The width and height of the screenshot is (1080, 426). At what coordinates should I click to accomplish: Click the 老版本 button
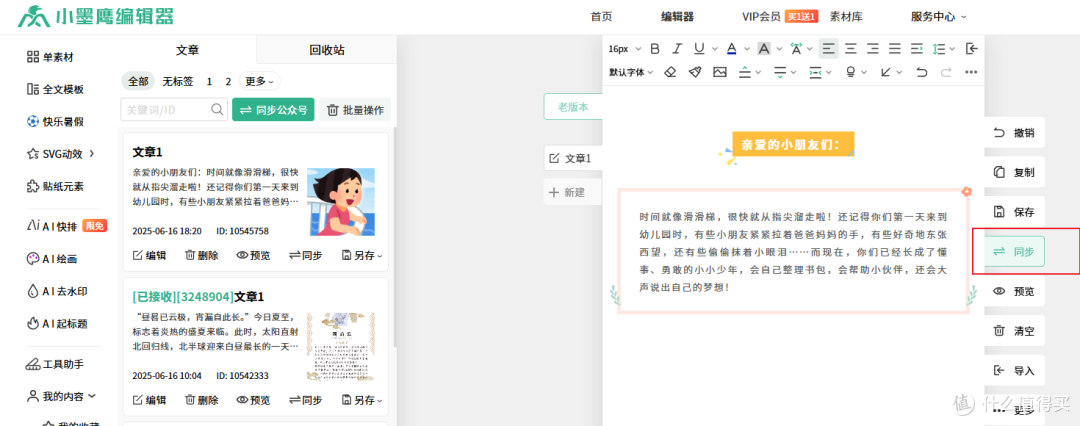[x=573, y=107]
